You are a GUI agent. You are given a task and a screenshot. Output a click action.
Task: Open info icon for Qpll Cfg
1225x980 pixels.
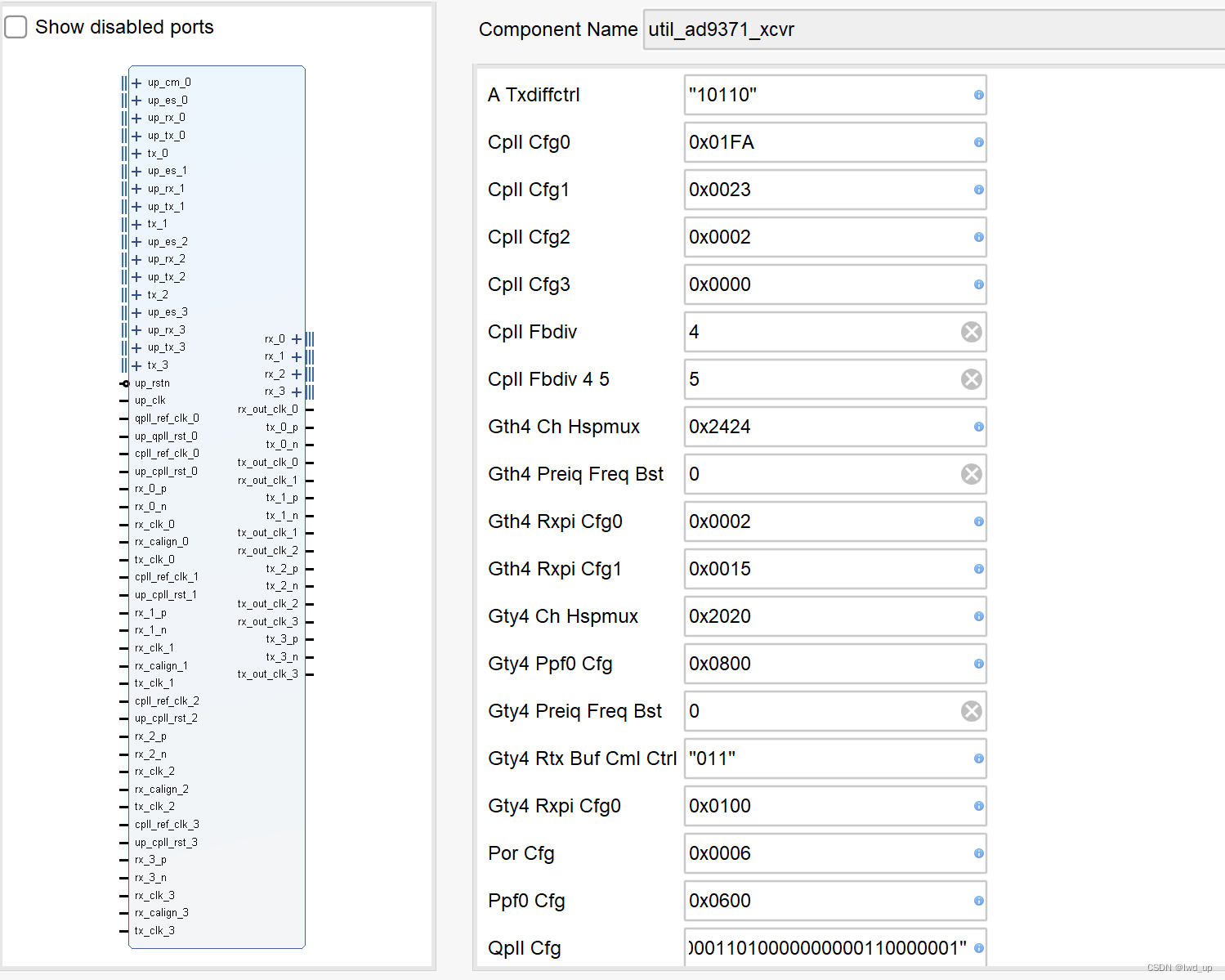pos(978,948)
